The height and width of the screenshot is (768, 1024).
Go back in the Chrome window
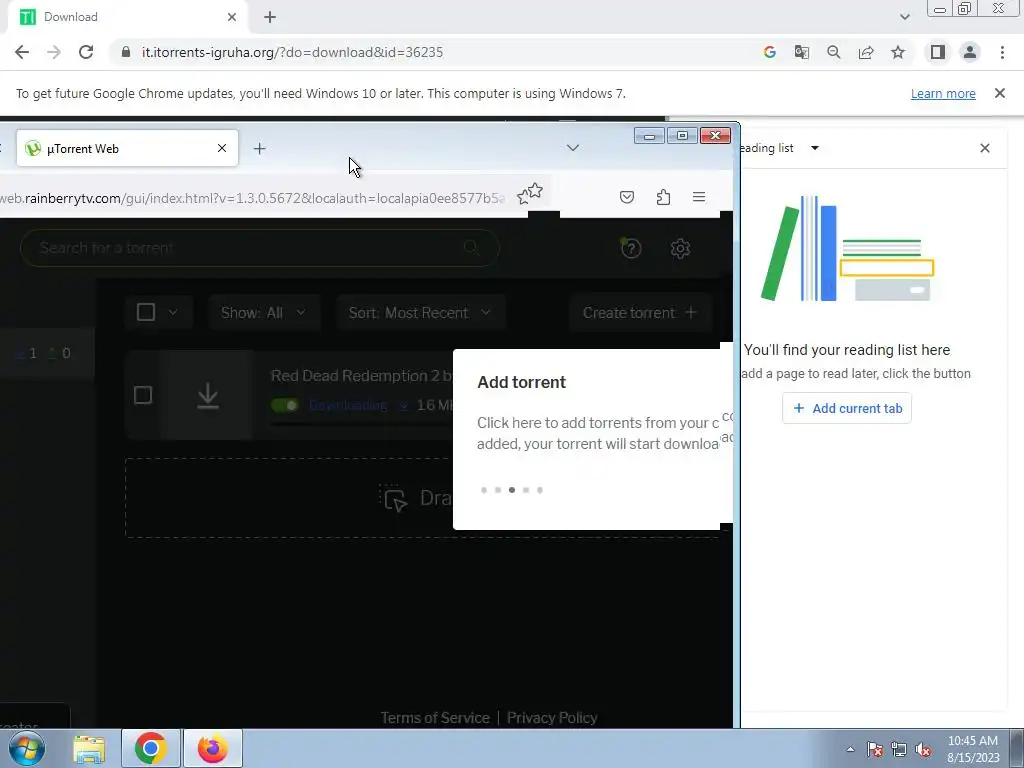pyautogui.click(x=22, y=52)
